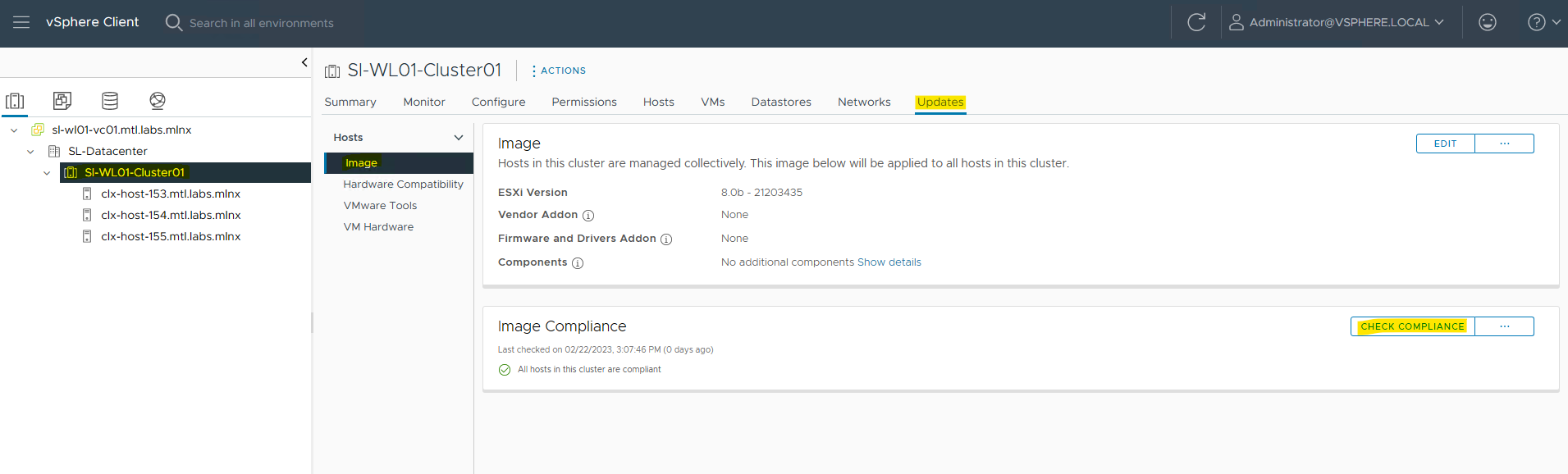Open the ACTIONS menu
Viewport: 1568px width, 474px height.
559,71
